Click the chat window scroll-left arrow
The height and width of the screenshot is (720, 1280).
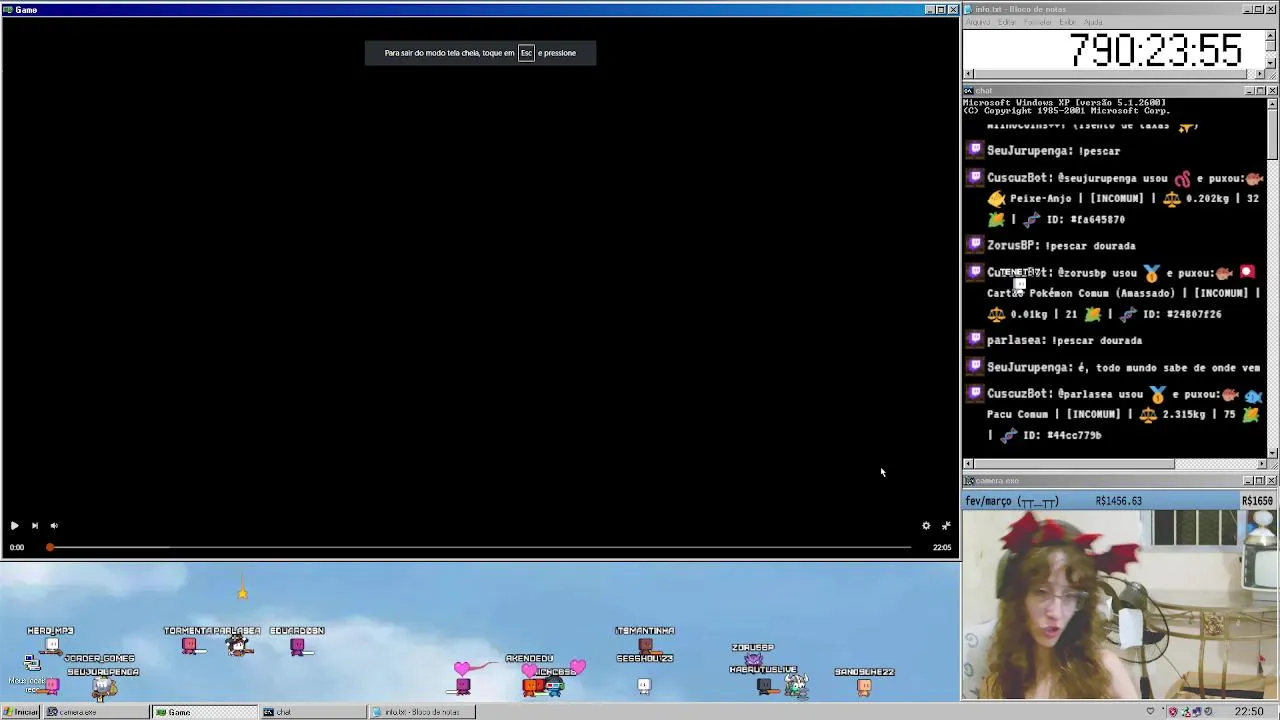coord(968,464)
